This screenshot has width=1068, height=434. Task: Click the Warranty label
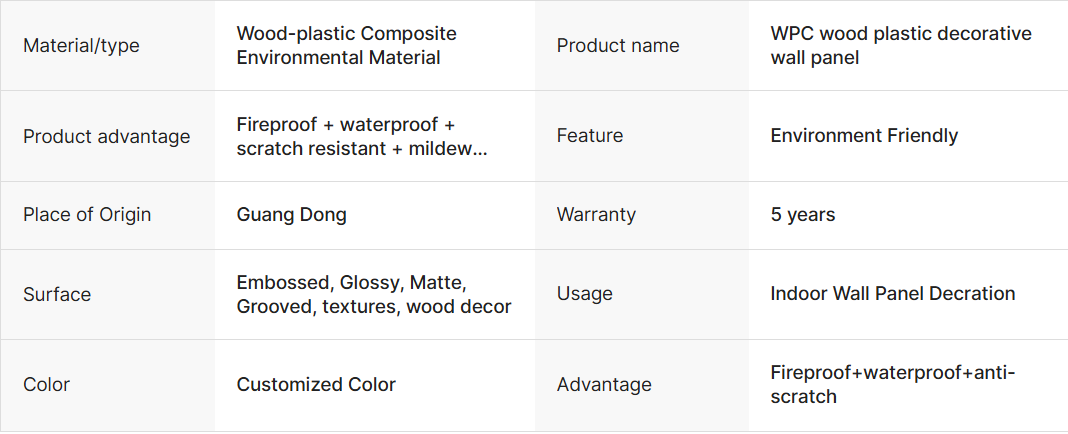596,215
